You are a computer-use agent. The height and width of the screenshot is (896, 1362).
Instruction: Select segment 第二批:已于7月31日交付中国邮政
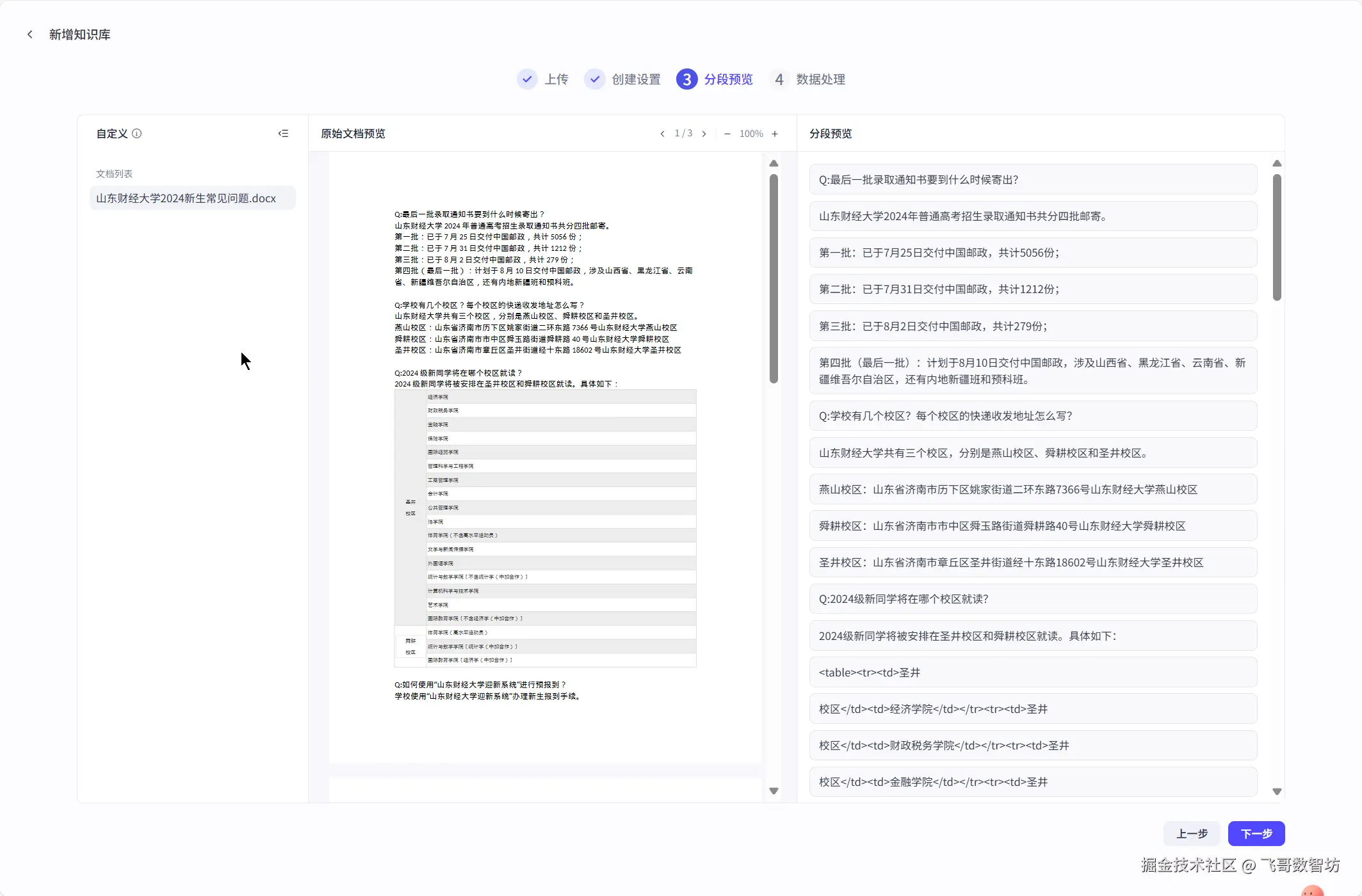[x=1033, y=289]
